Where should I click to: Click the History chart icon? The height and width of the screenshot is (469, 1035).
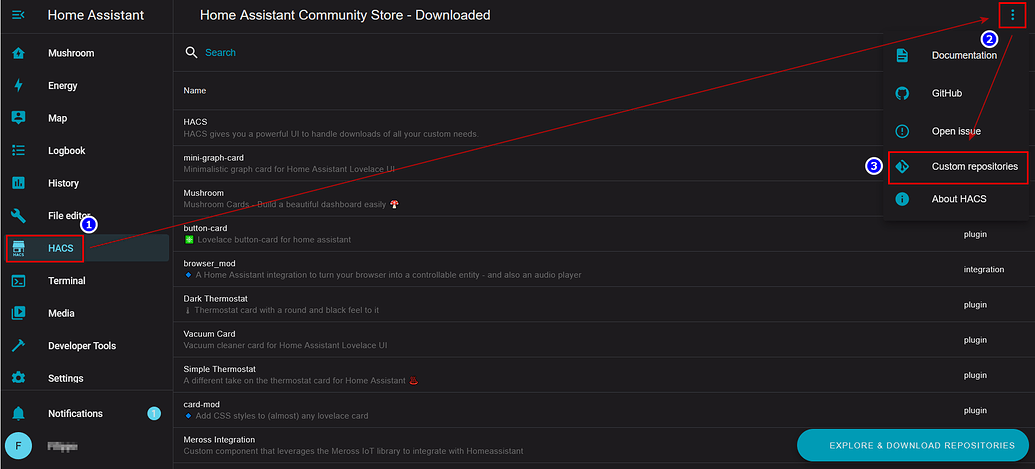tap(18, 183)
